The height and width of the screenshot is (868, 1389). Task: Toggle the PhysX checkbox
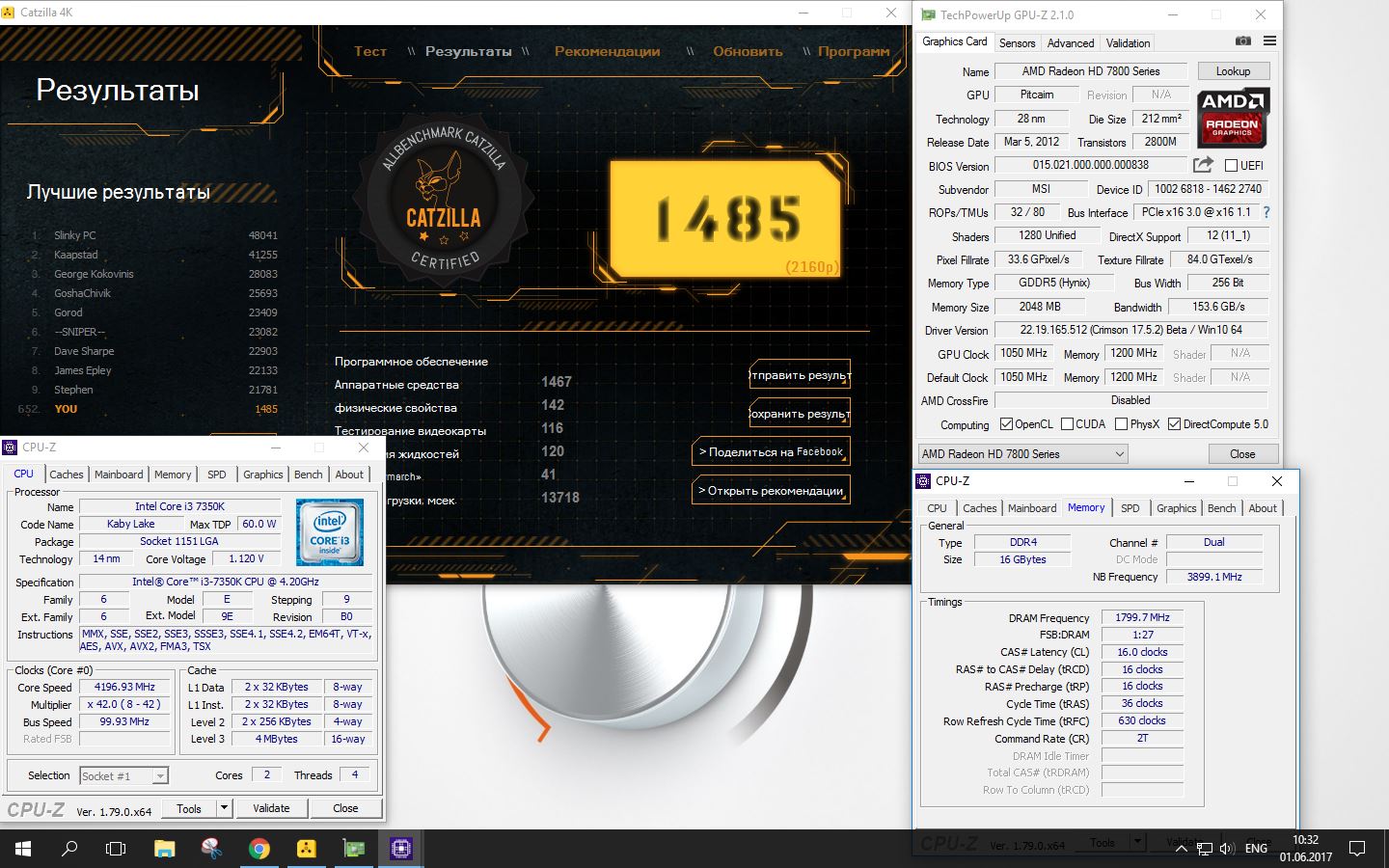coord(1121,424)
